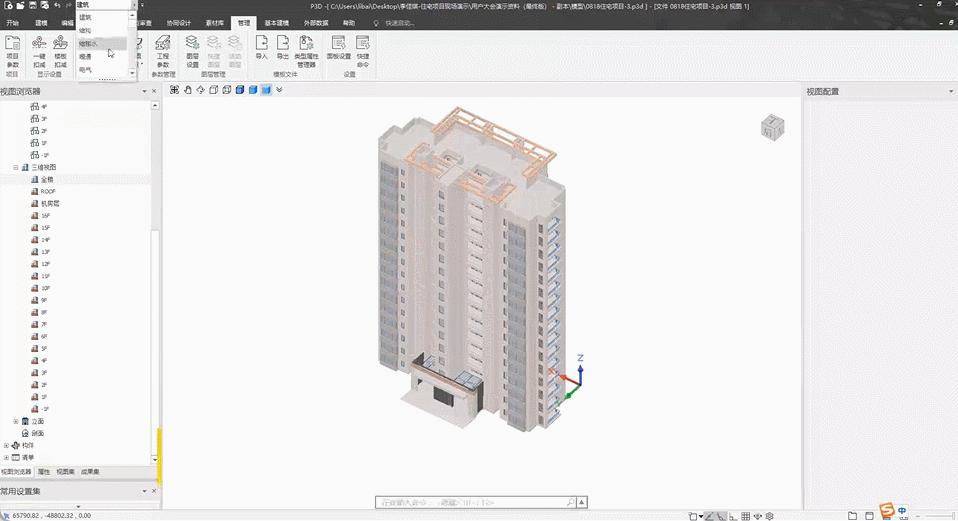This screenshot has height=521, width=958.
Task: Switch to the 协同设计 ribbon tab
Action: point(178,22)
